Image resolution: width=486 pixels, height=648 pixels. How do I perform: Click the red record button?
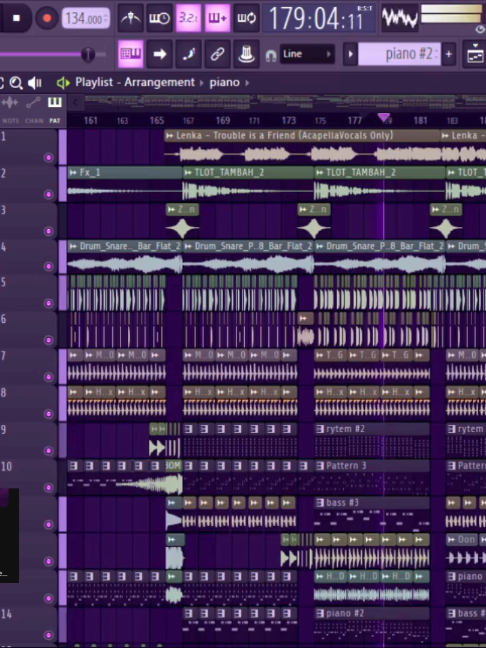pos(46,18)
